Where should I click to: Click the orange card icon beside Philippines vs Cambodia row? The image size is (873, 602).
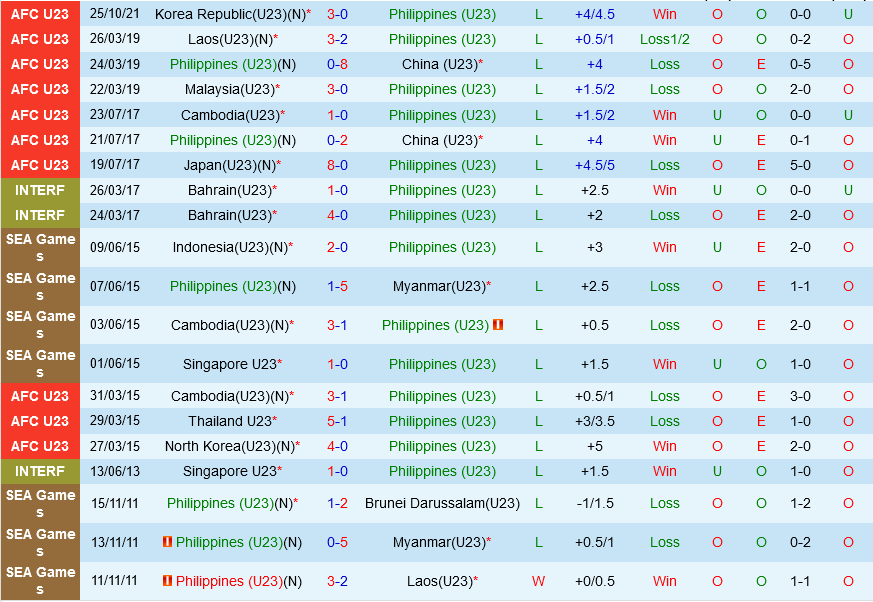[497, 325]
